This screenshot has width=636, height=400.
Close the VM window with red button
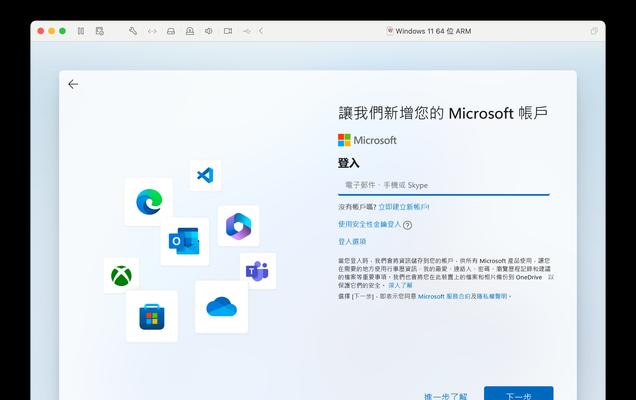coord(41,31)
